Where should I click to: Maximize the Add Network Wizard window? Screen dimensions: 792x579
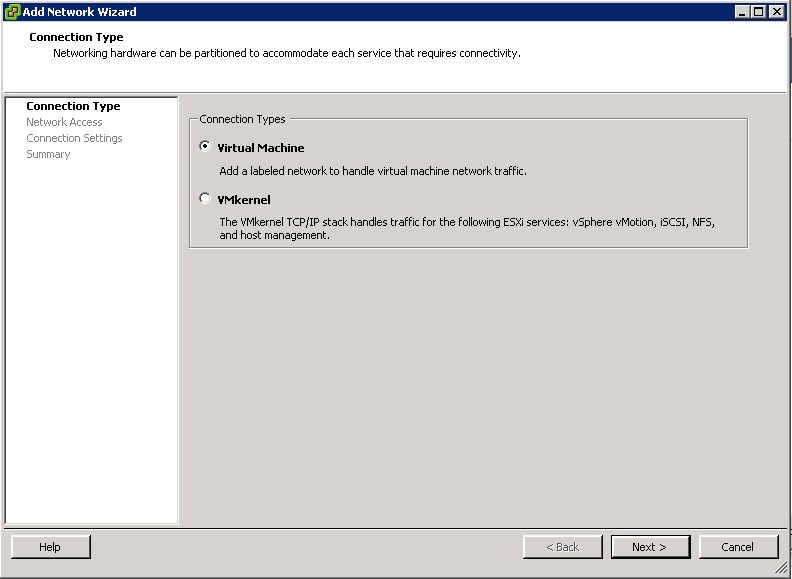click(760, 12)
